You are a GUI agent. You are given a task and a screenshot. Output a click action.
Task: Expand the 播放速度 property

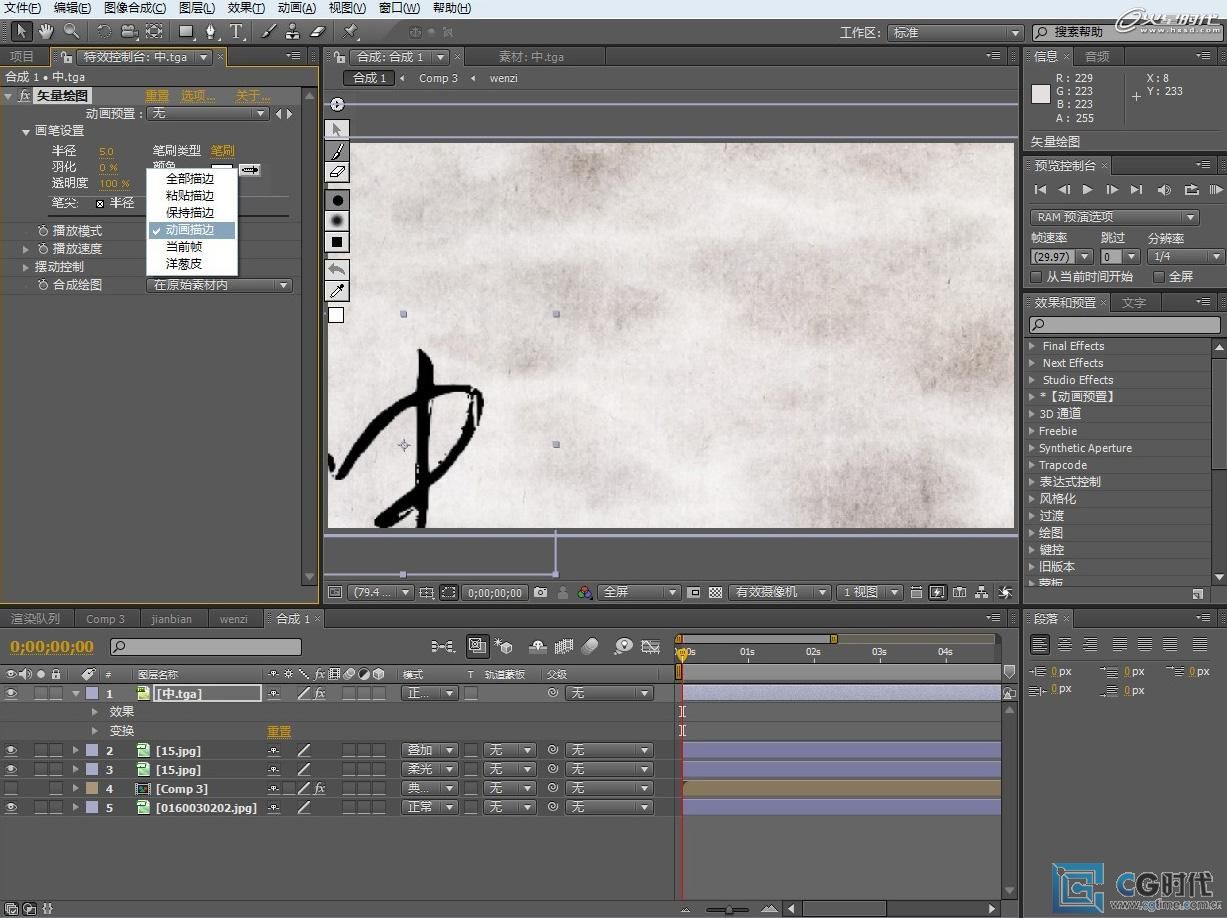click(x=27, y=249)
